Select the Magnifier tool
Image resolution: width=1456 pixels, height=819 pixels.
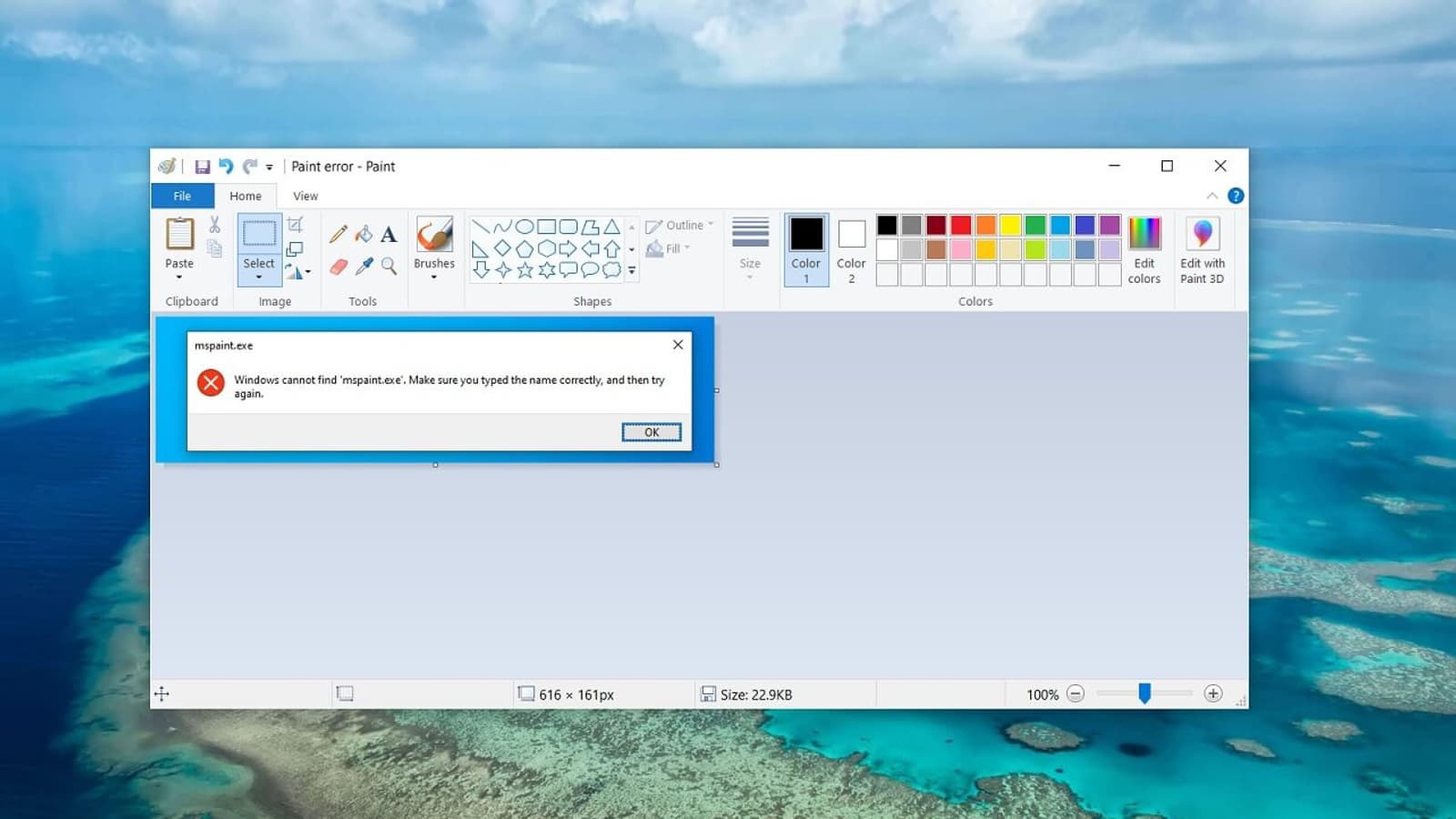coord(389,266)
